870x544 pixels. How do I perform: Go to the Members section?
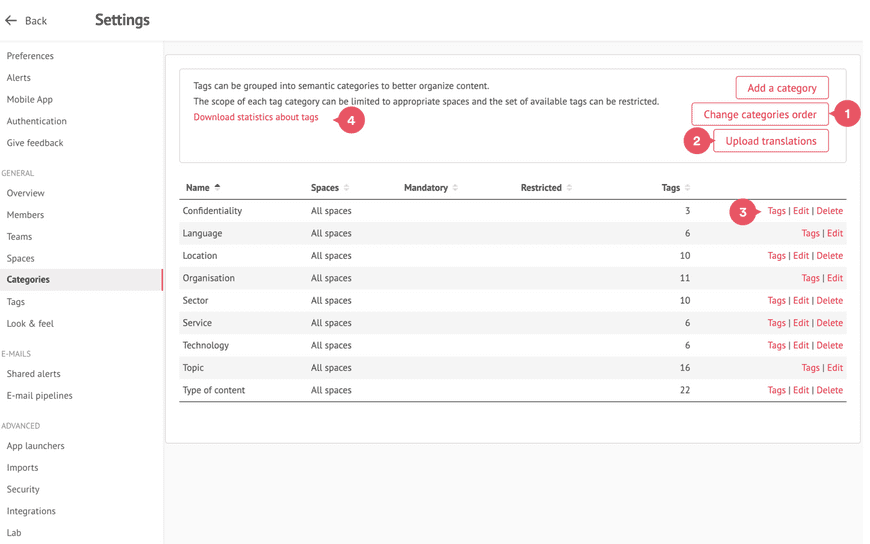click(x=25, y=215)
